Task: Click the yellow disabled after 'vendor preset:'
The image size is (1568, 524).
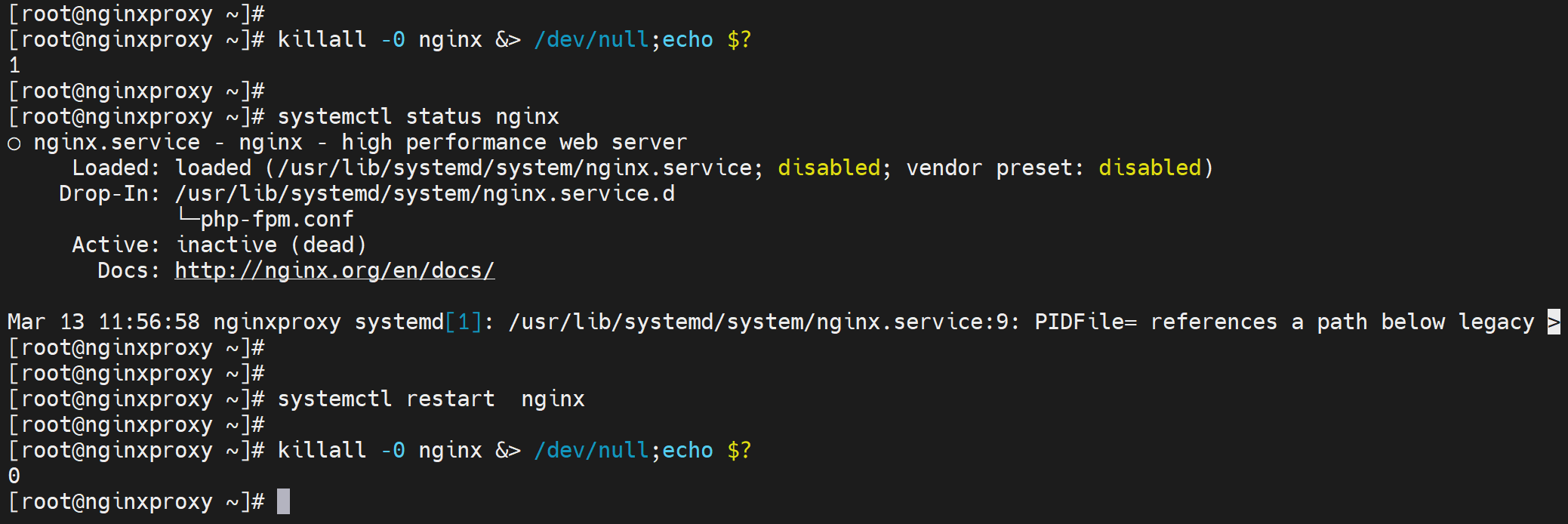Action: click(1149, 168)
